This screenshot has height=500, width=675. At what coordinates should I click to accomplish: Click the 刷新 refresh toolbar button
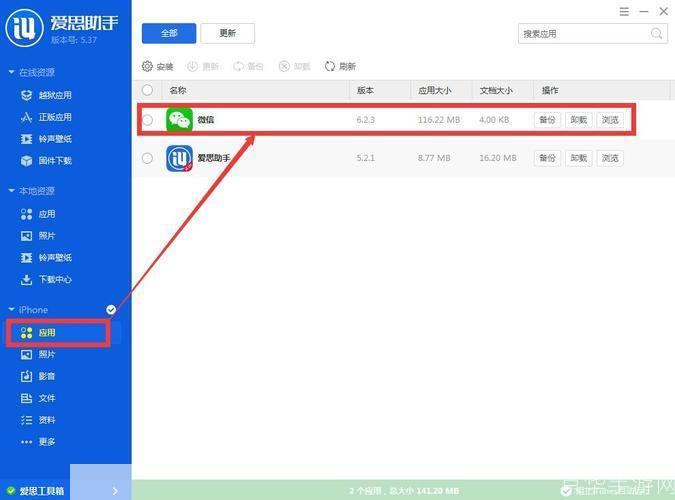click(x=340, y=66)
